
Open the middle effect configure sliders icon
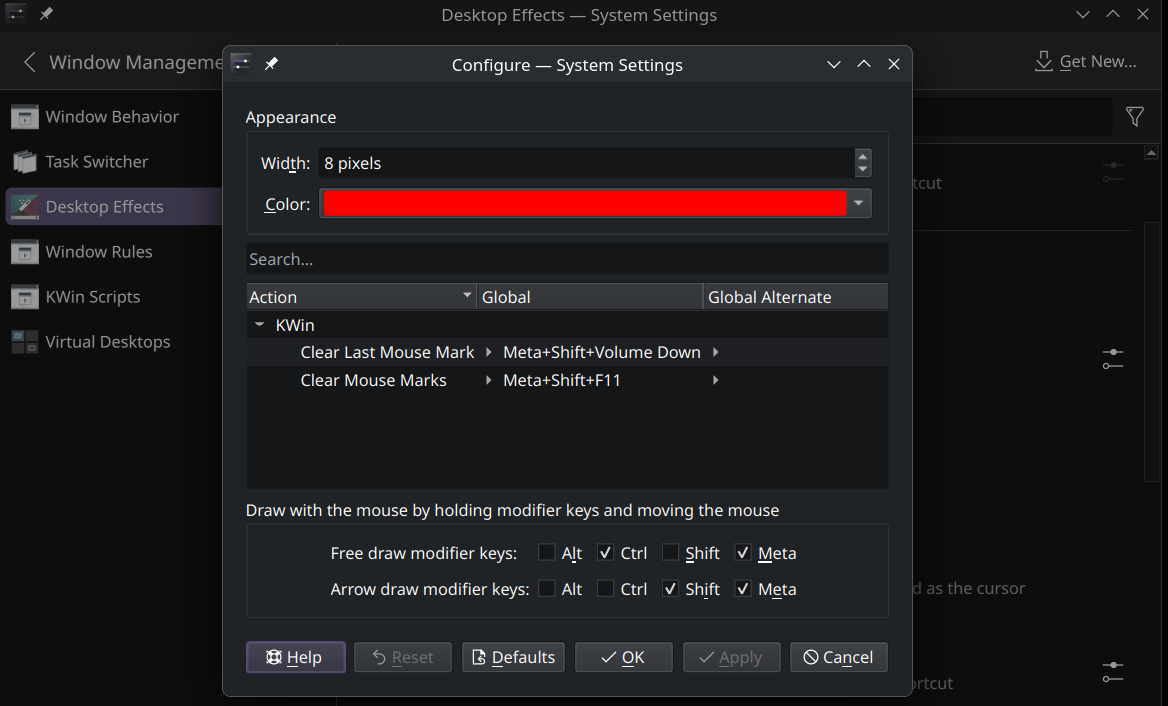1113,358
